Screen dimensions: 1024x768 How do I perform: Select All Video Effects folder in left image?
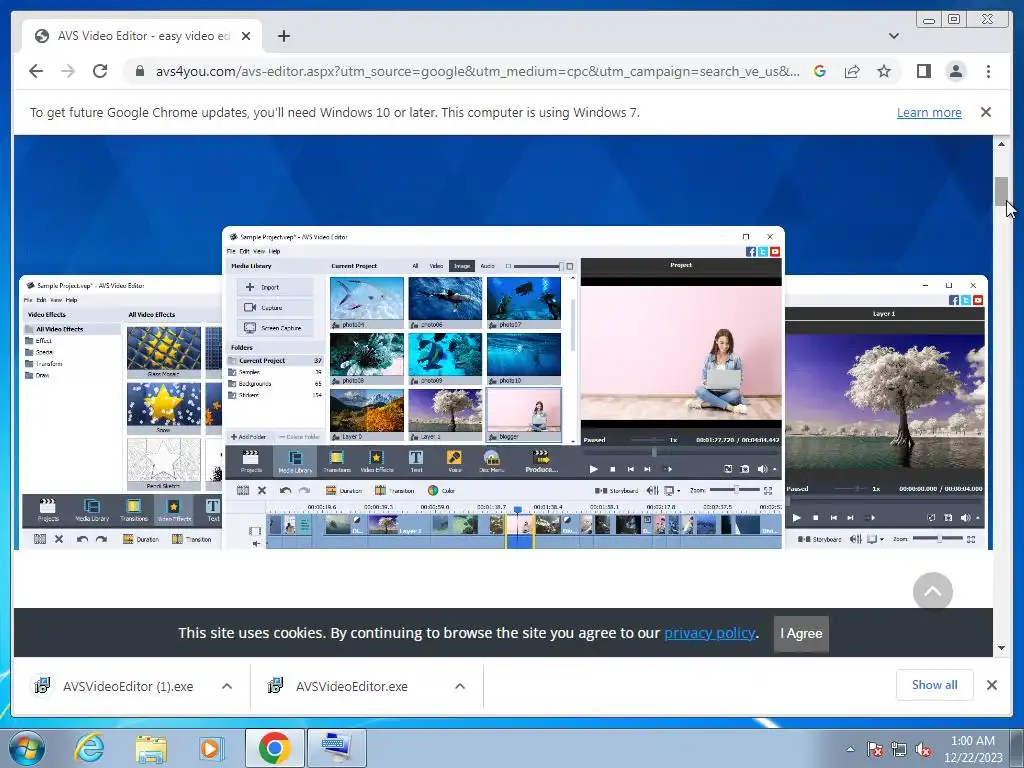(x=59, y=329)
